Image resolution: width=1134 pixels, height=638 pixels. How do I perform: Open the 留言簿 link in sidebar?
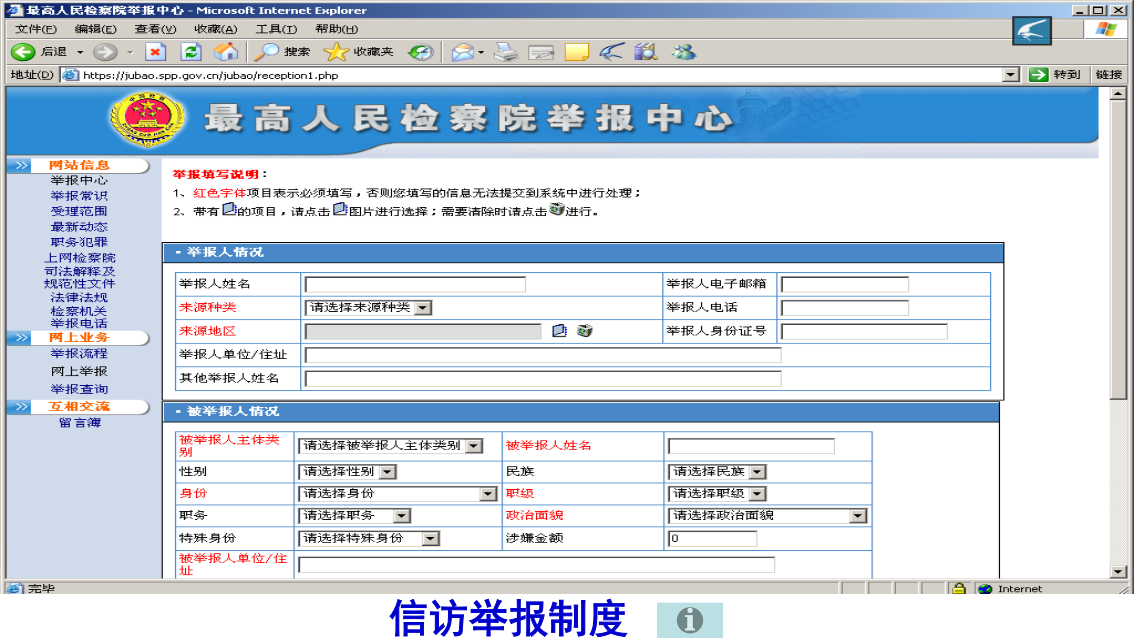pos(79,423)
